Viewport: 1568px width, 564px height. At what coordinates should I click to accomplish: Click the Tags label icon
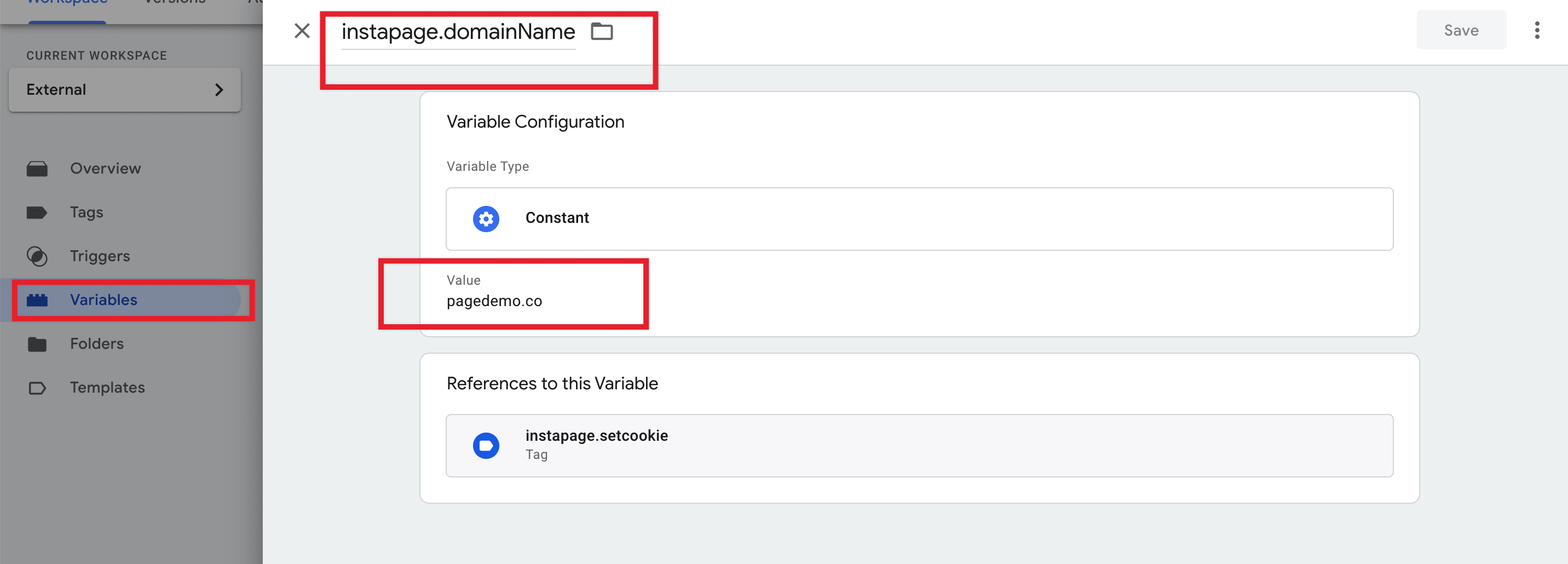(x=37, y=212)
